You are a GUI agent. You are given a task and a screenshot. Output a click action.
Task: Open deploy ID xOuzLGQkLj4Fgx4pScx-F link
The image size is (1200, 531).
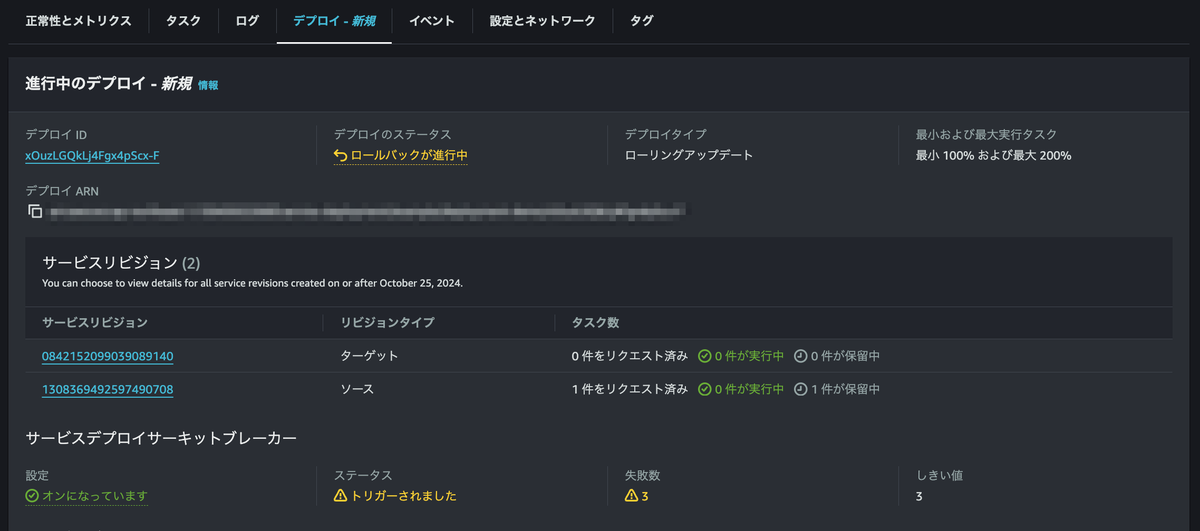click(92, 155)
